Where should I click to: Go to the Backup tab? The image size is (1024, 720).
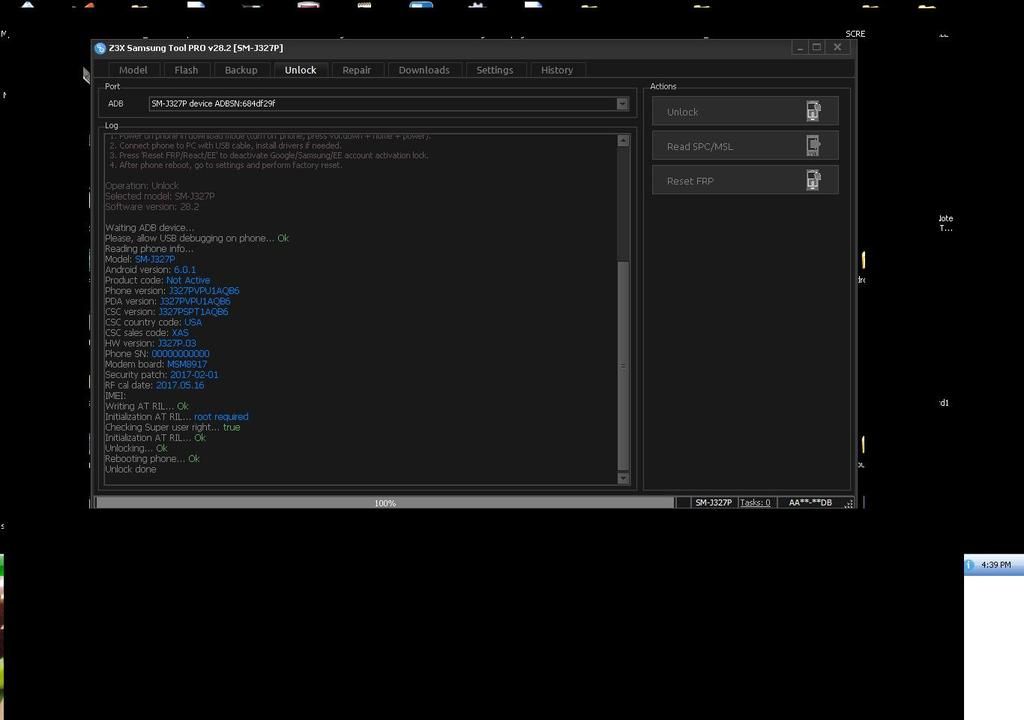[x=241, y=70]
